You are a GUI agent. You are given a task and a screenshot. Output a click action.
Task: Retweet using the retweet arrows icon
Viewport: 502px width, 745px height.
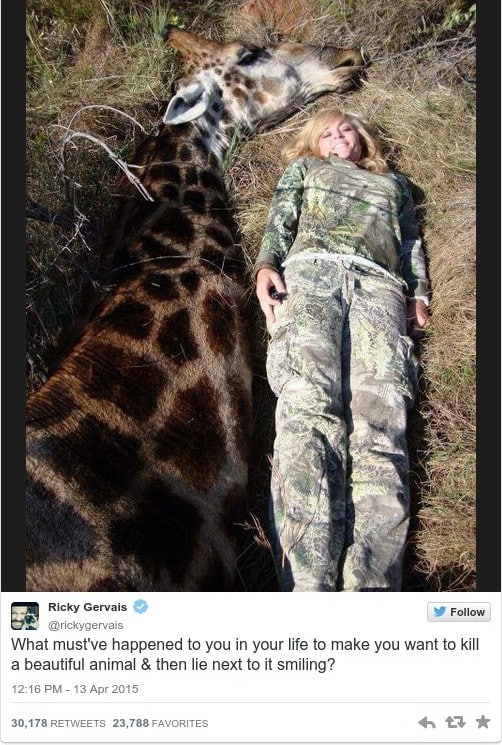455,723
